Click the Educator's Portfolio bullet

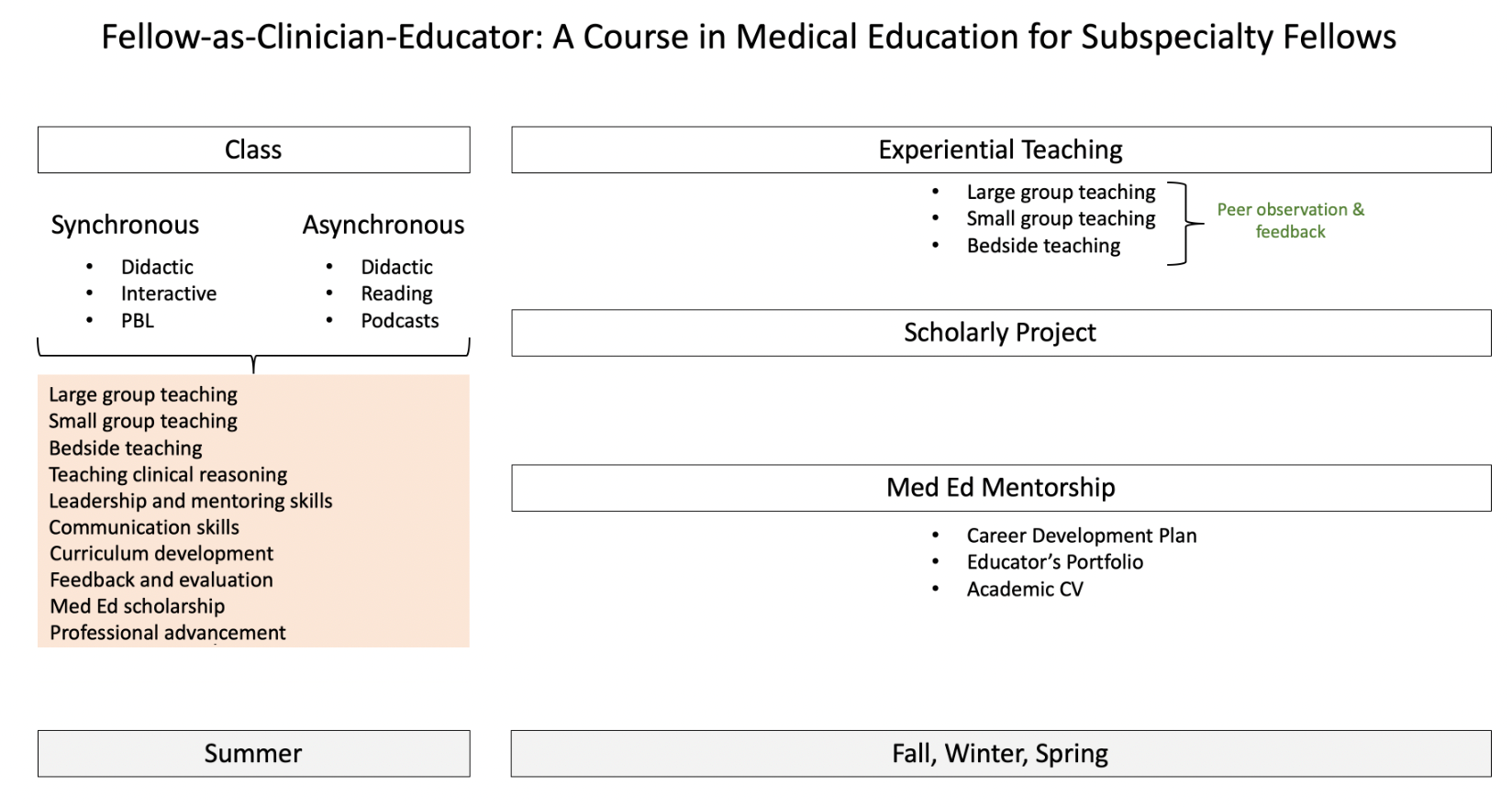pyautogui.click(x=1055, y=562)
